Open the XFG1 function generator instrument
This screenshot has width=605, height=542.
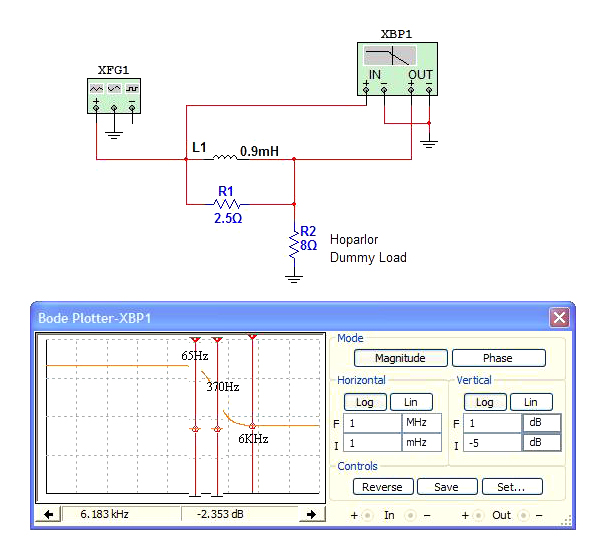point(113,95)
